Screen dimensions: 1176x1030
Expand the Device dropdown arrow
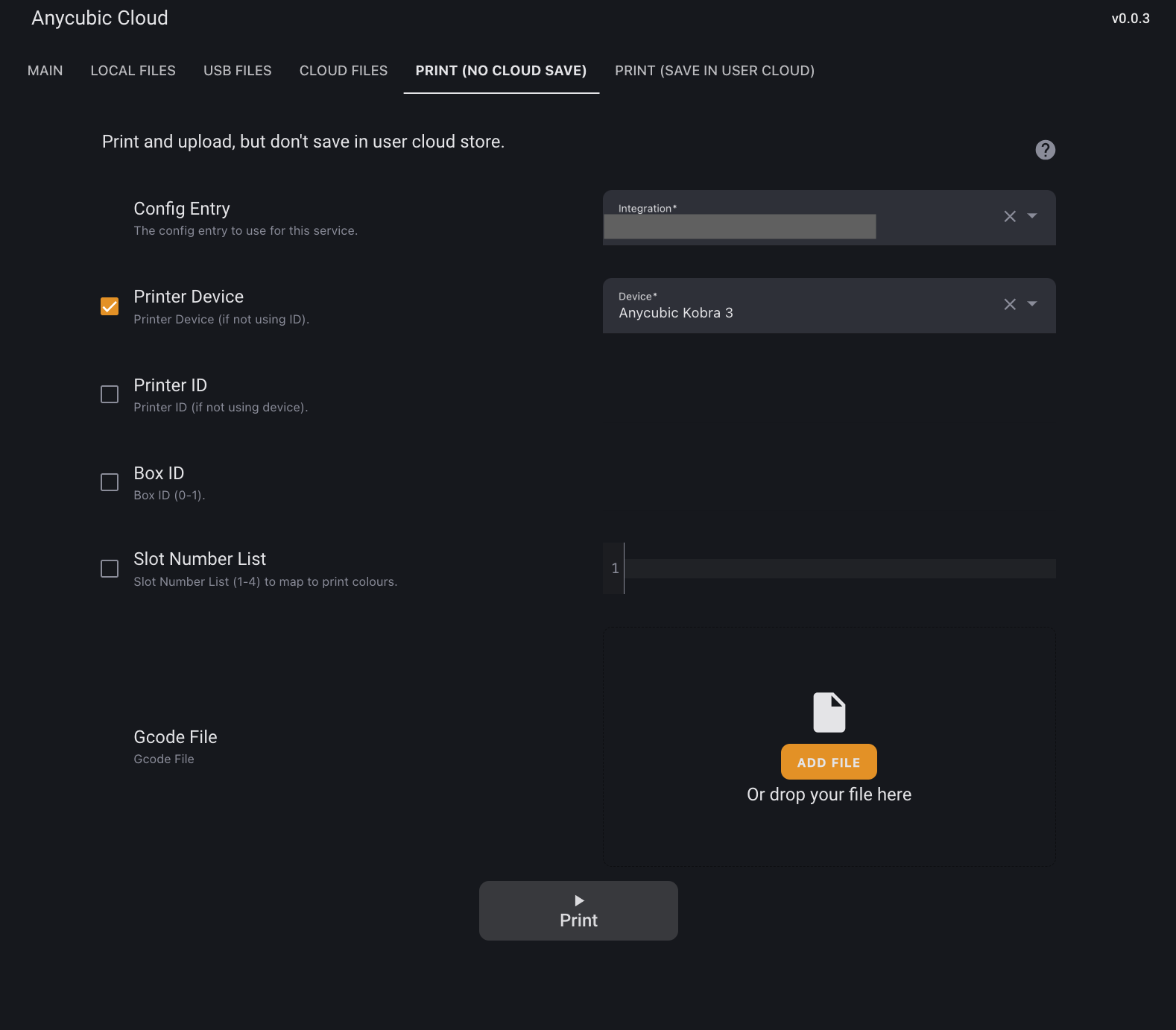tap(1032, 304)
